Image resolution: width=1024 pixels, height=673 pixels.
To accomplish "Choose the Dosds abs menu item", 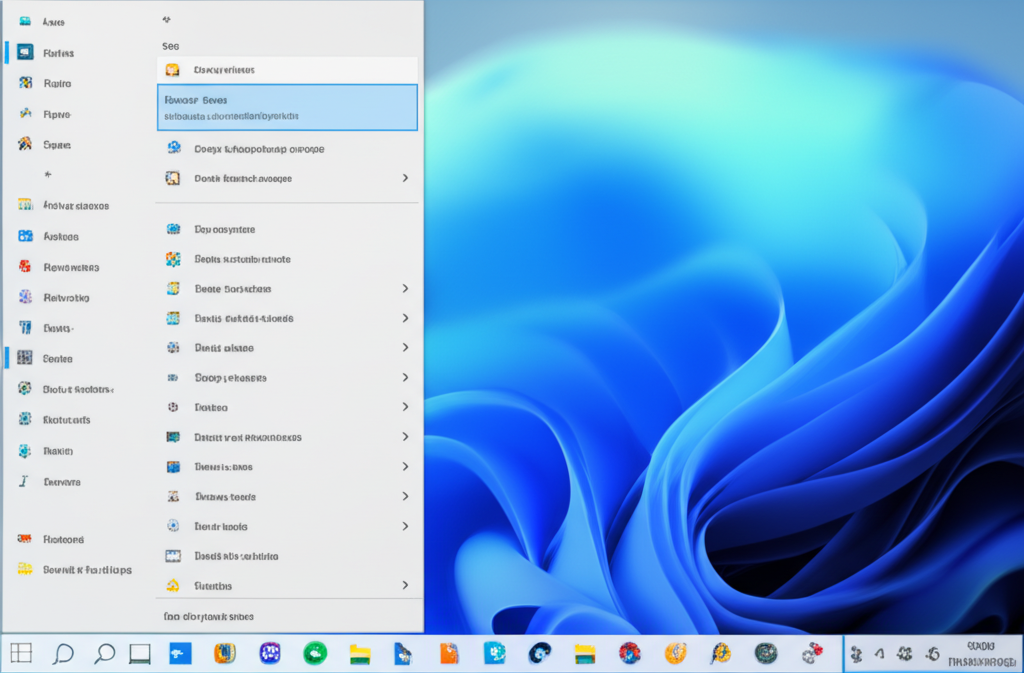I will [236, 556].
